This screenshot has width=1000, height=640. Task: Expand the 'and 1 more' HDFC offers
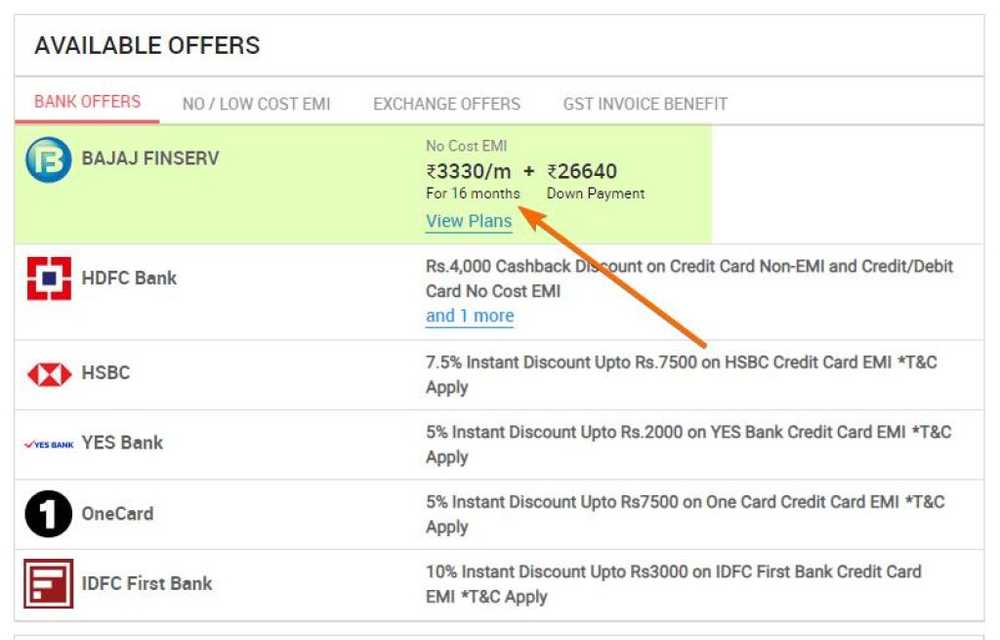469,315
